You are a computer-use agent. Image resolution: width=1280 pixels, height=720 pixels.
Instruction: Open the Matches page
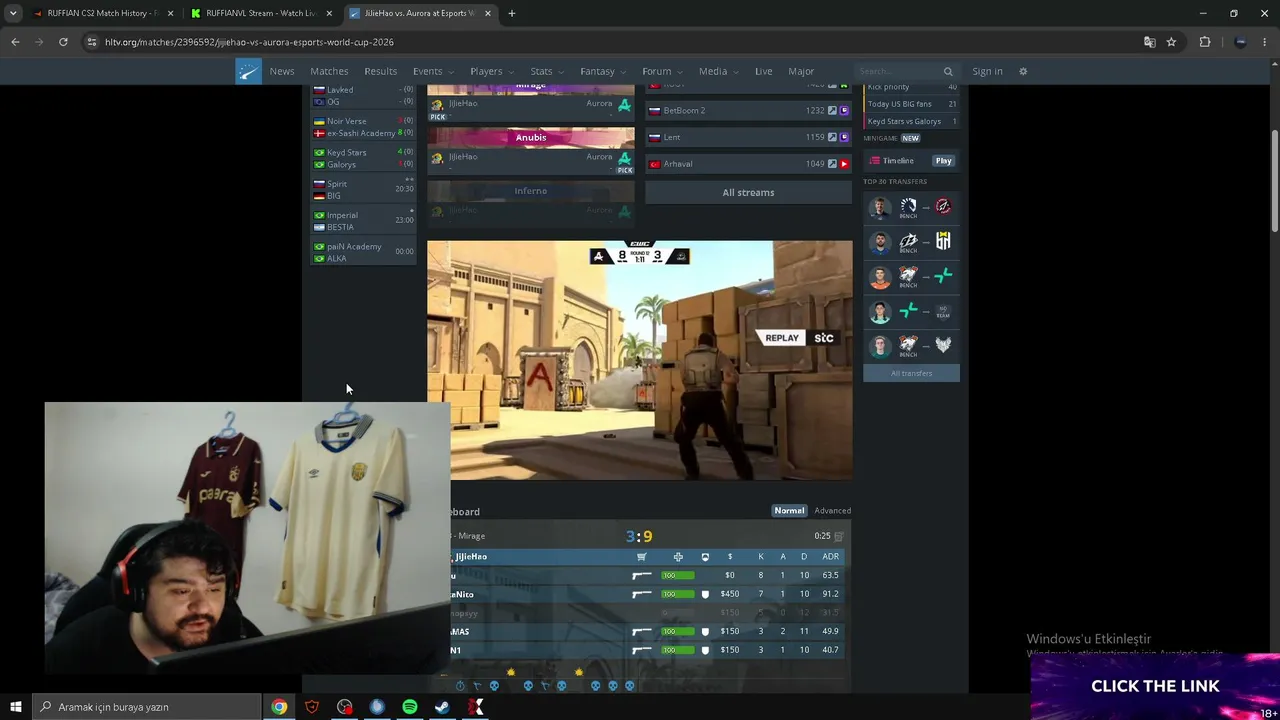coord(329,71)
